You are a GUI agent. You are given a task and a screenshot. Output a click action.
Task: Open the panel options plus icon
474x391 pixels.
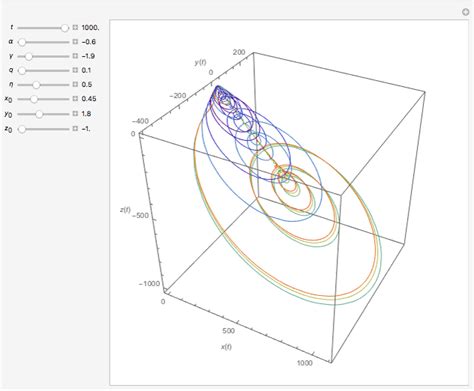pyautogui.click(x=466, y=12)
